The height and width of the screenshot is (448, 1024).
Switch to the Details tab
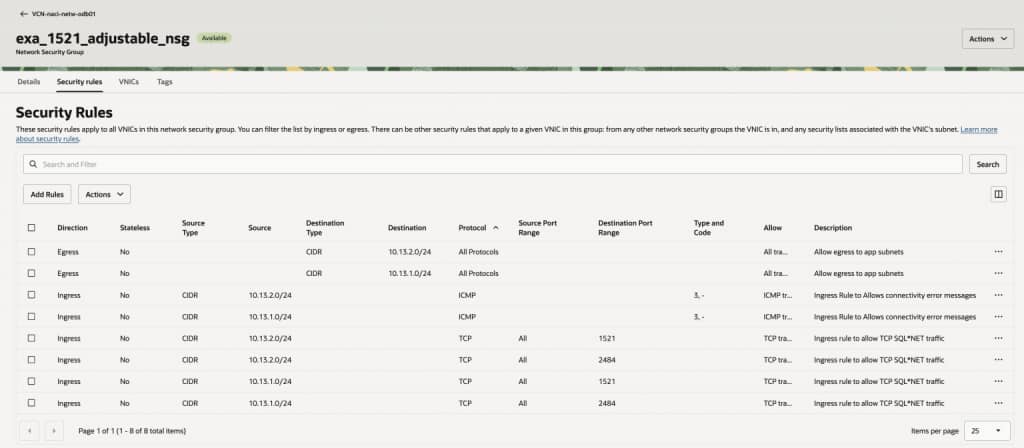29,82
